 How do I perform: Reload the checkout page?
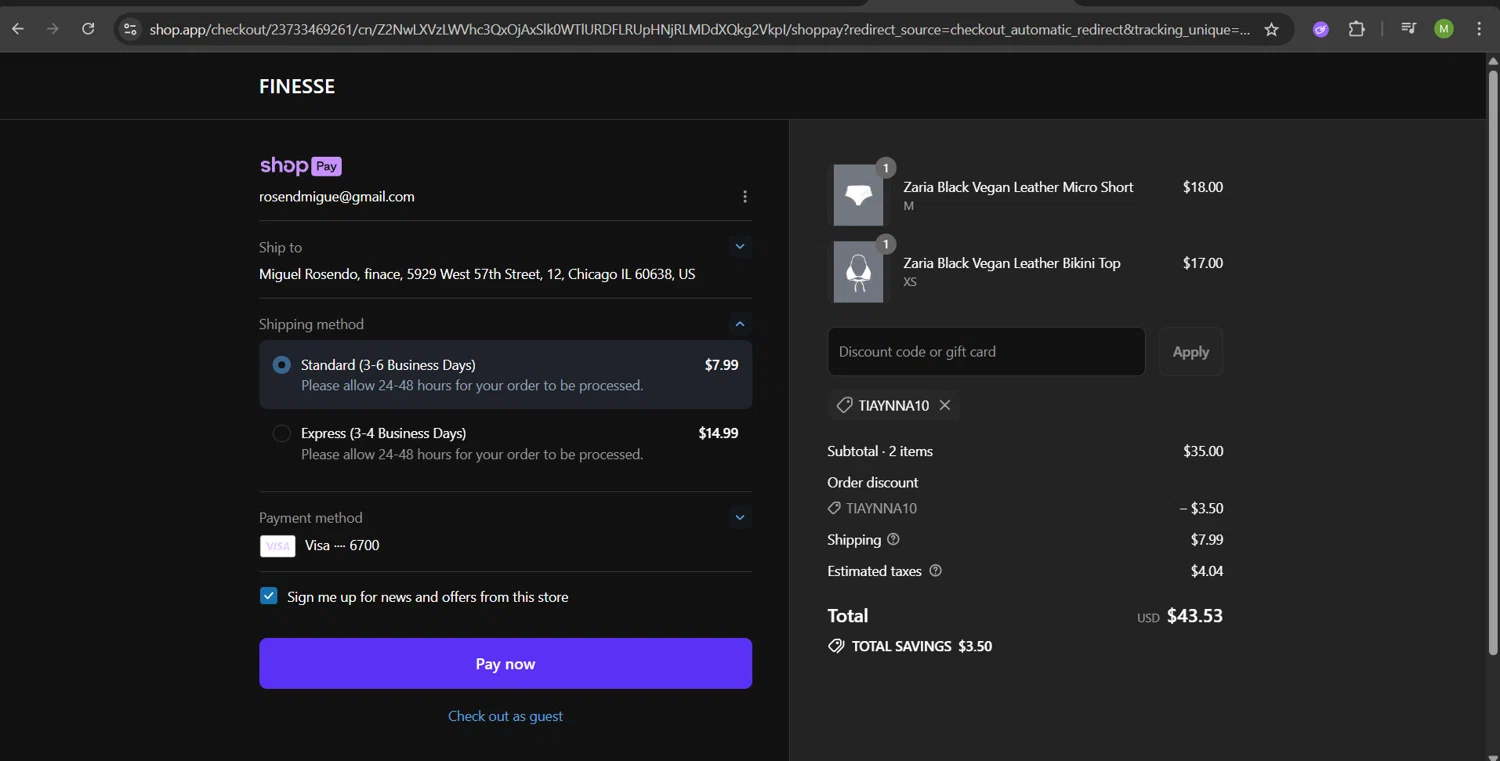88,29
